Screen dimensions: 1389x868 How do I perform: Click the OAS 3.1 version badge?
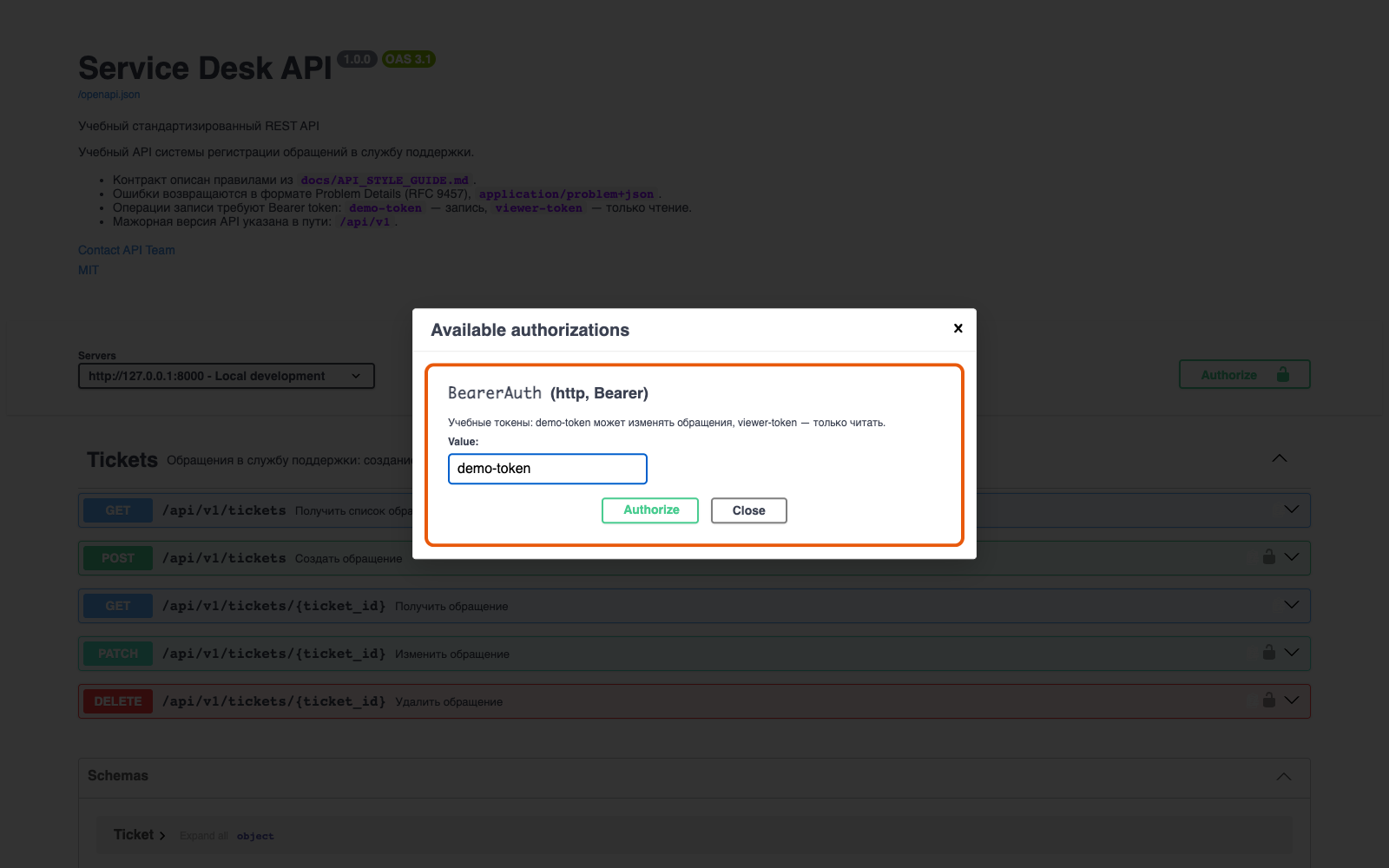tap(409, 59)
